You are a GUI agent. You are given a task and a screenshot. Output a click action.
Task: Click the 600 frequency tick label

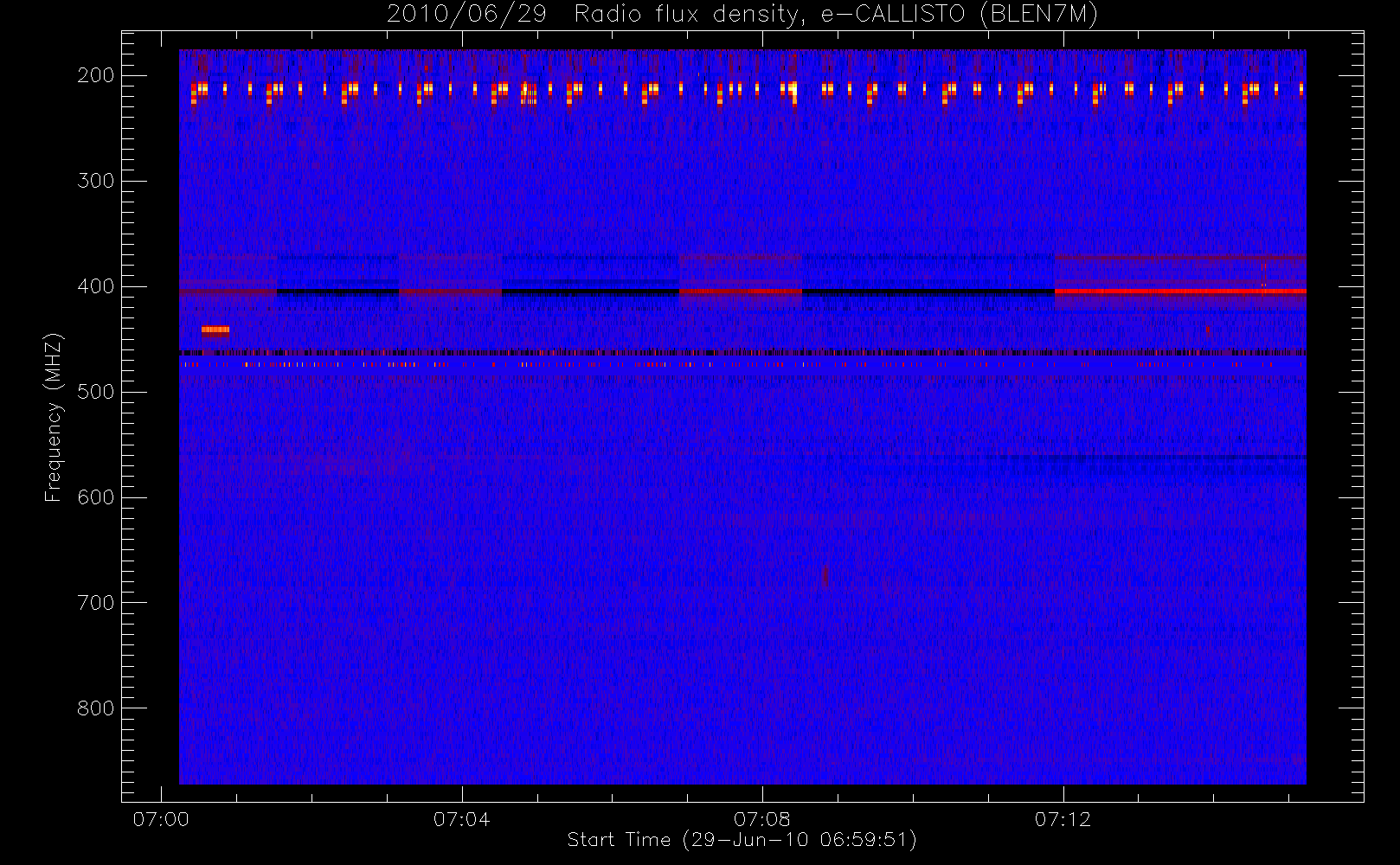tap(96, 497)
